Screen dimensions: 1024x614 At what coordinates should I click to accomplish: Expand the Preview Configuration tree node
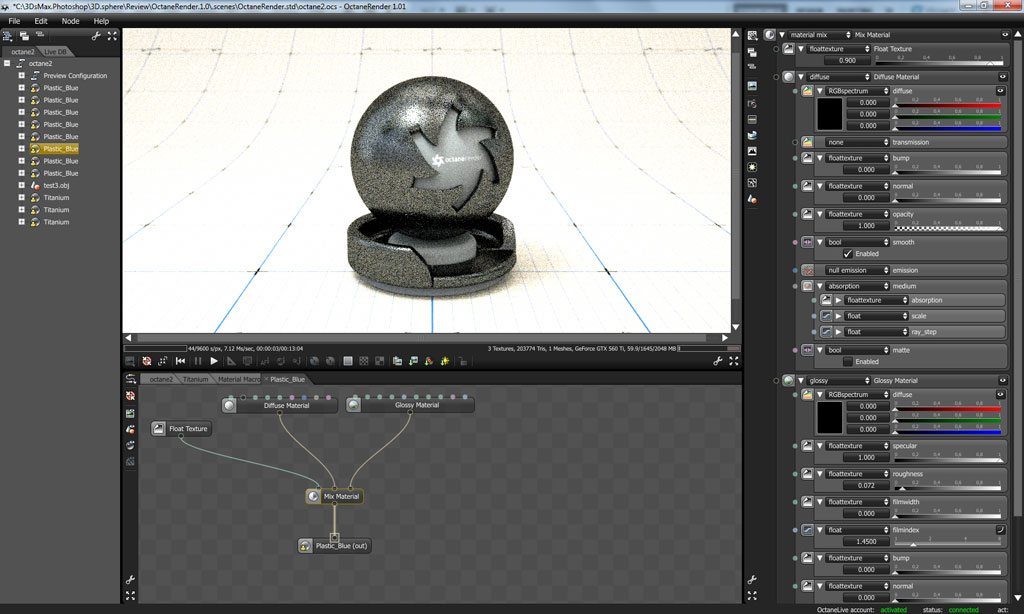pos(22,76)
